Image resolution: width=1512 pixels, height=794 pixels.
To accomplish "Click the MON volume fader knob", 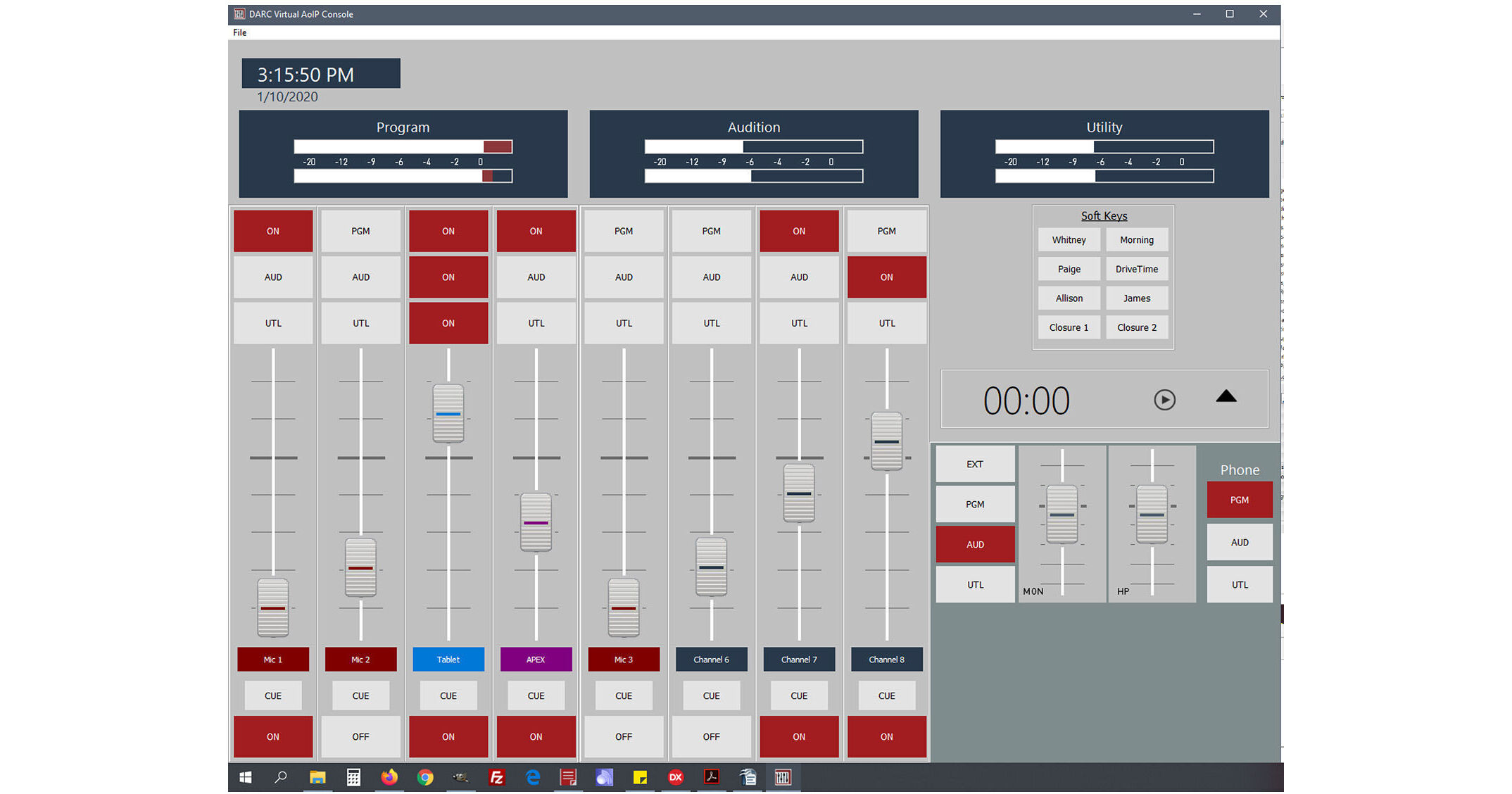I will [x=1062, y=515].
